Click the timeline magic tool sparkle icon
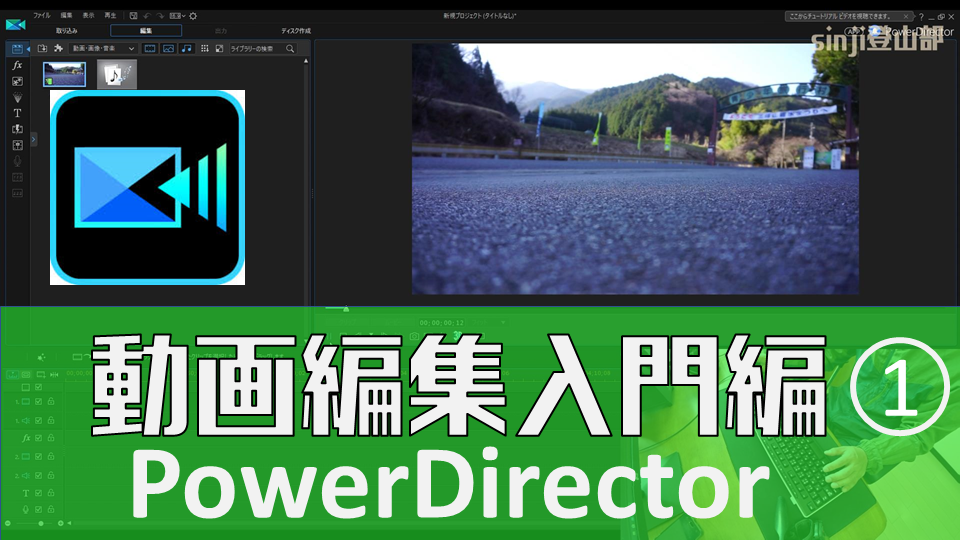 click(41, 357)
